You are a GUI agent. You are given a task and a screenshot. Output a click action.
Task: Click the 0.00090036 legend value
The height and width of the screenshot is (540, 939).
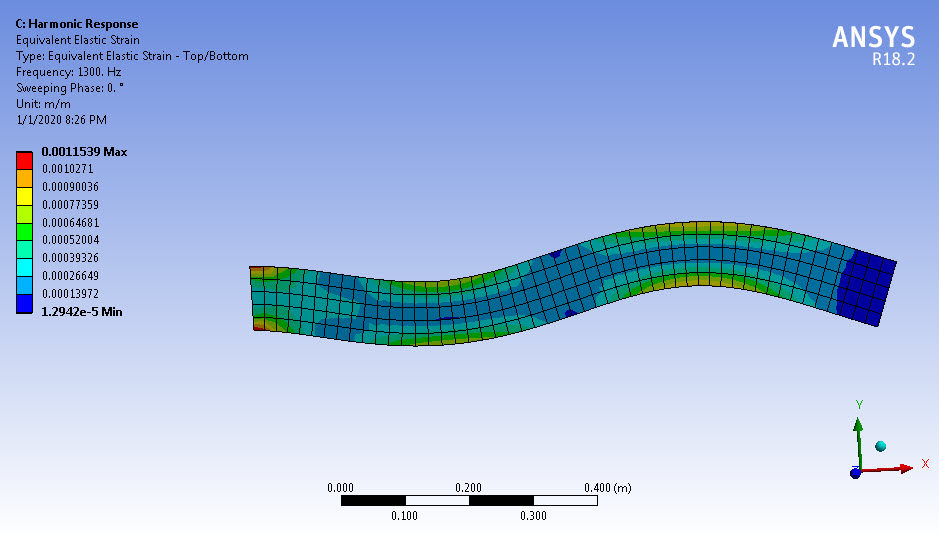click(x=70, y=187)
